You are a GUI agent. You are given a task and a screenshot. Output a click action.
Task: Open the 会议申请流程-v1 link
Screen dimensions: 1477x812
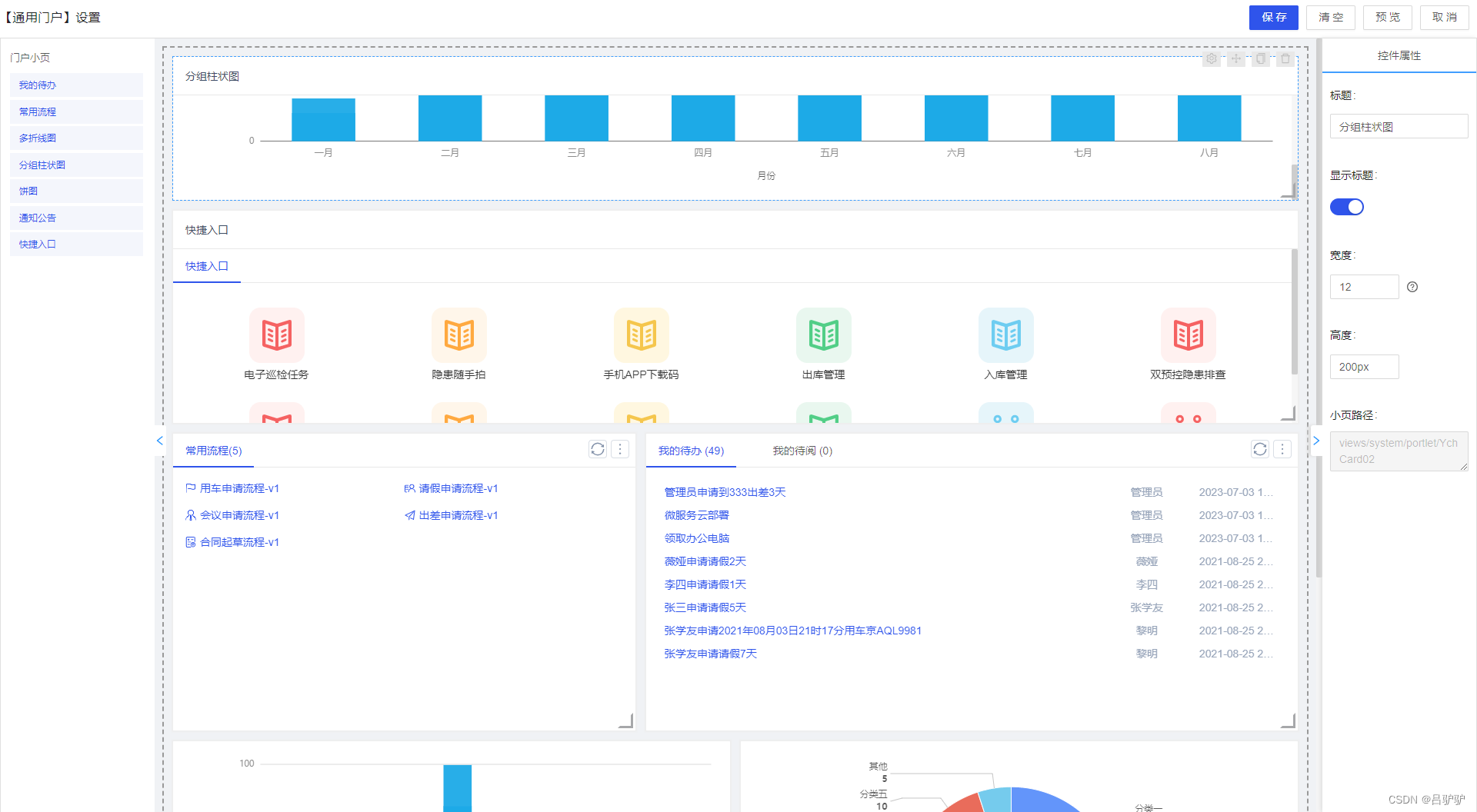[x=232, y=515]
